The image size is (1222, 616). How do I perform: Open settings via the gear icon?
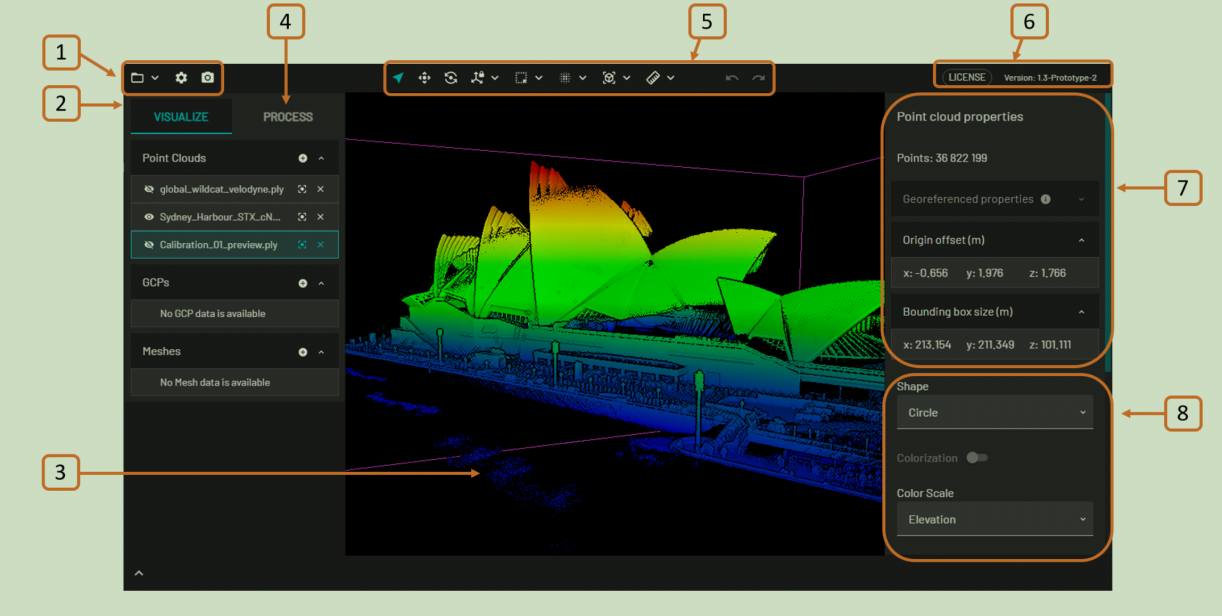tap(181, 78)
